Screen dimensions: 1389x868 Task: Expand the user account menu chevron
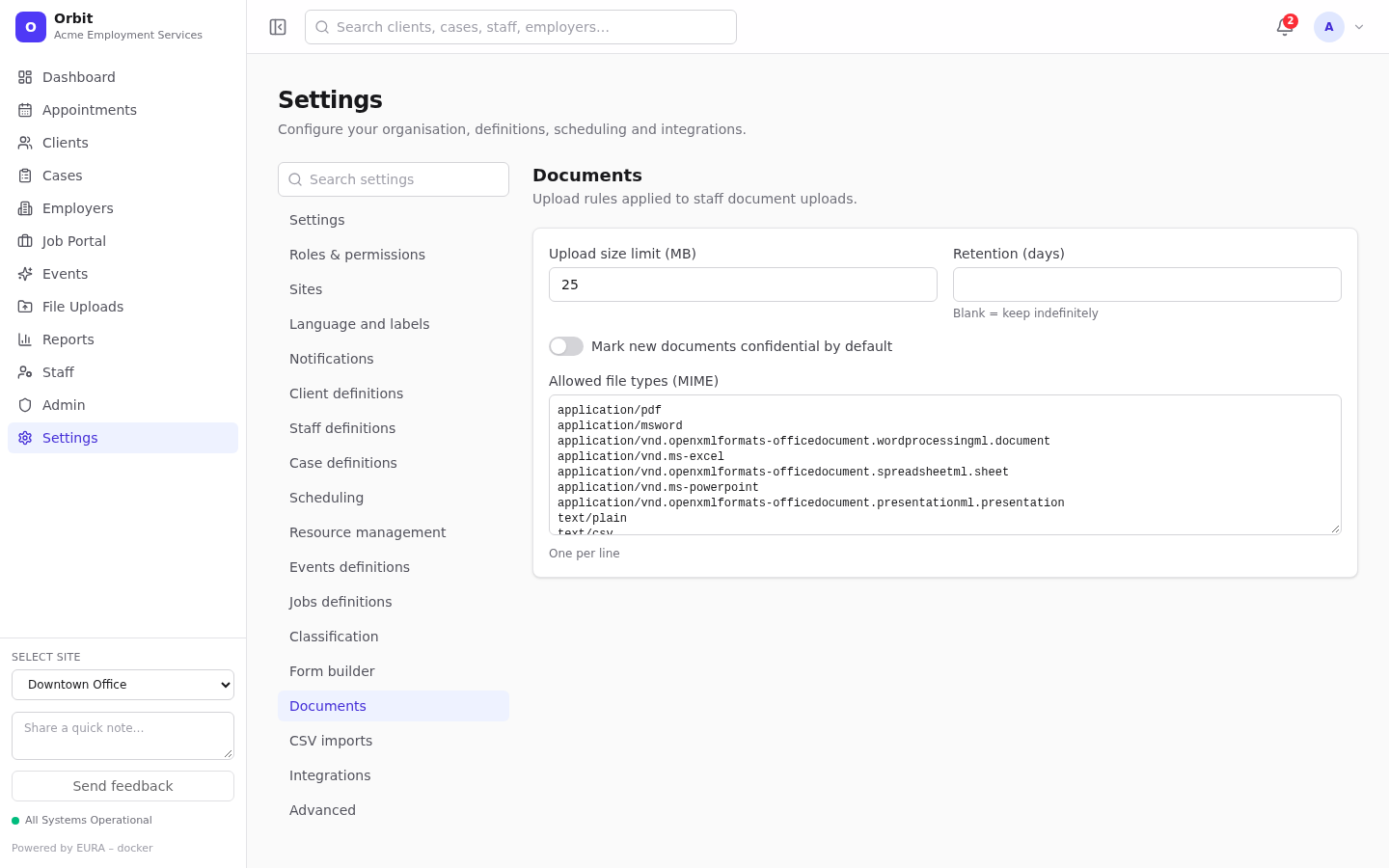(x=1359, y=27)
